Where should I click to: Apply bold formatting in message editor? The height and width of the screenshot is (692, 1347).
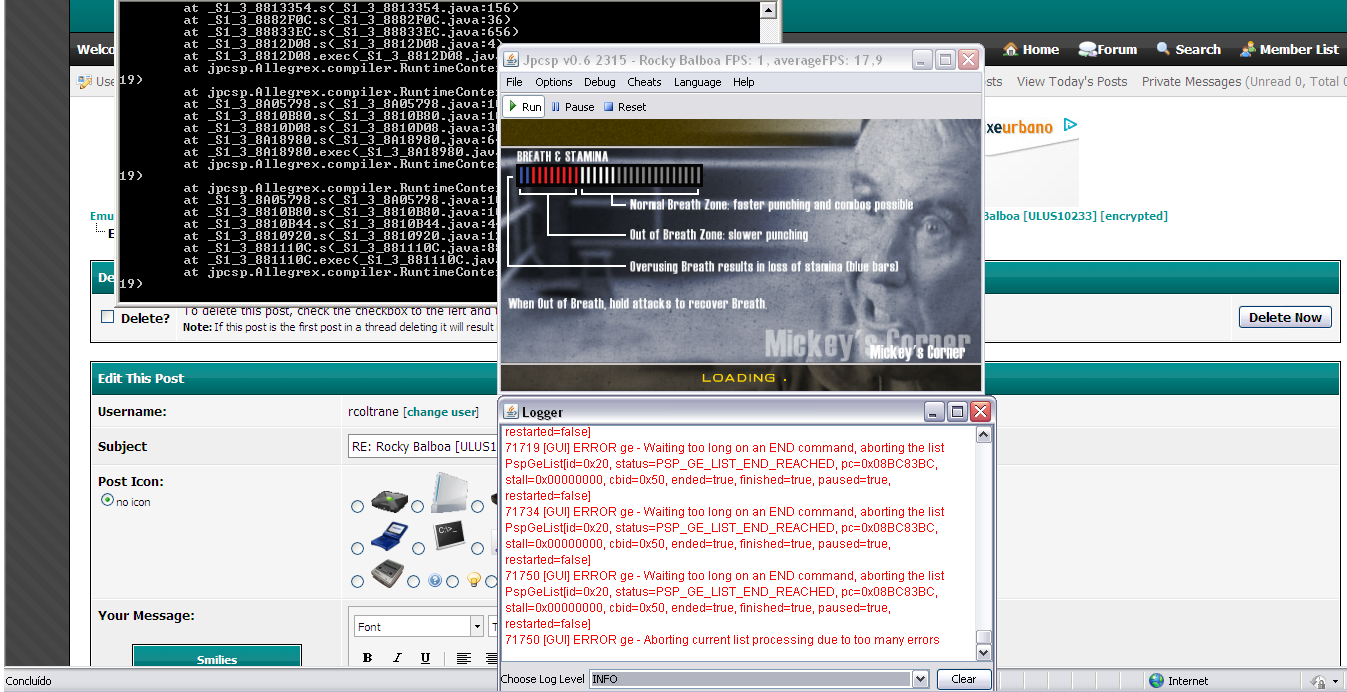[x=367, y=658]
